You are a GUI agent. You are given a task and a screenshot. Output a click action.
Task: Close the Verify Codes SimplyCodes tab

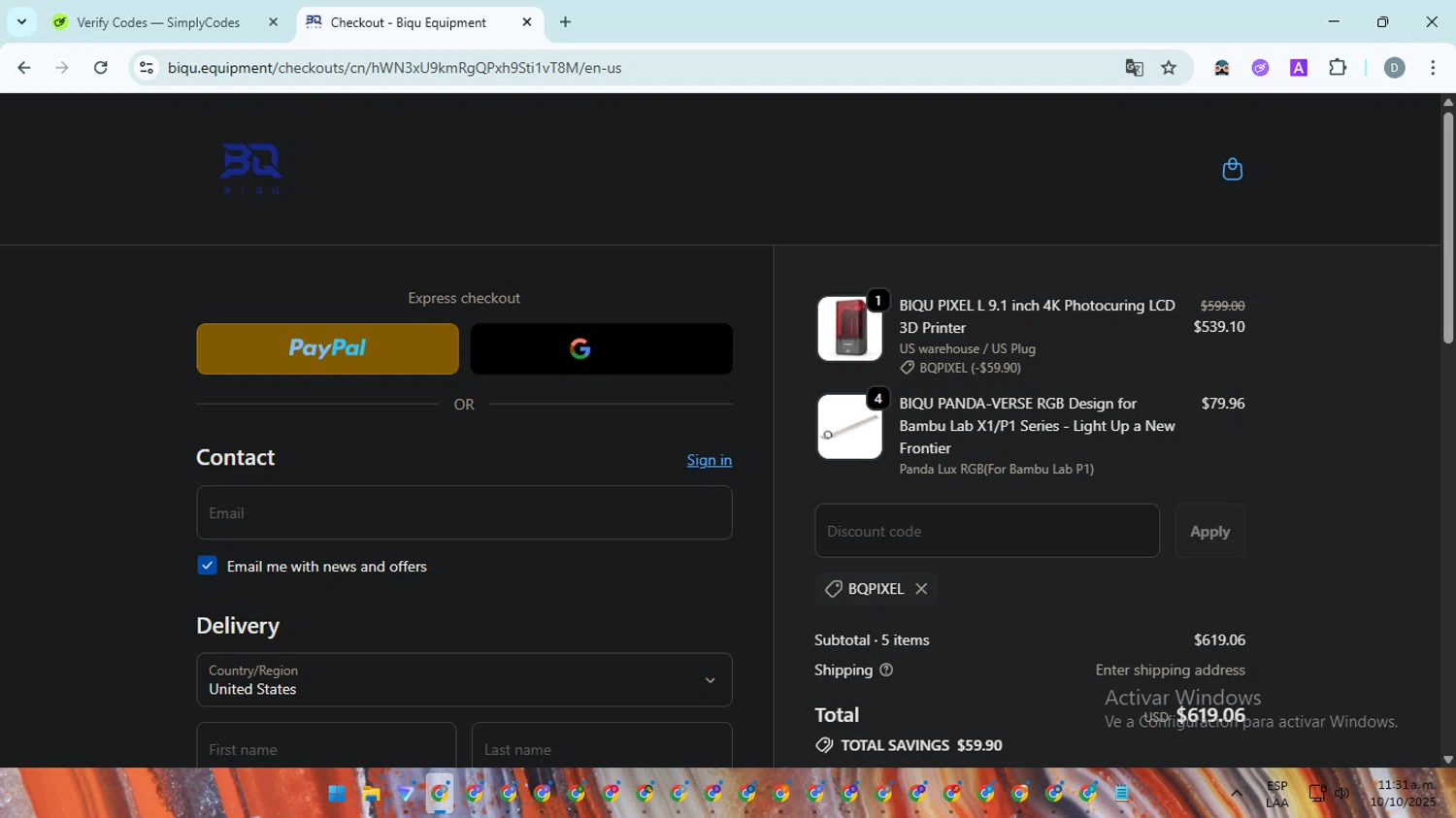tap(273, 22)
